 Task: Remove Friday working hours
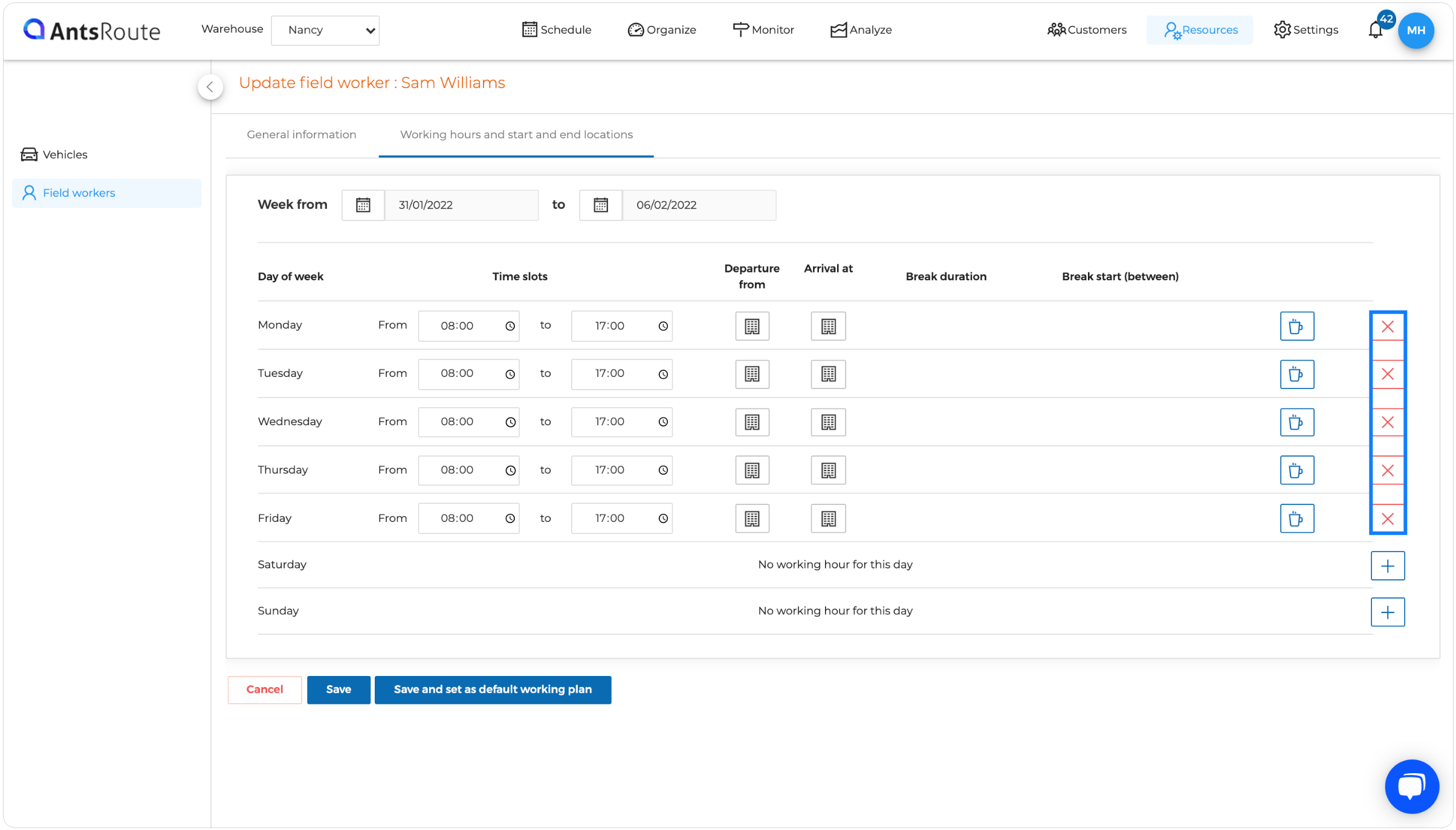(1387, 519)
